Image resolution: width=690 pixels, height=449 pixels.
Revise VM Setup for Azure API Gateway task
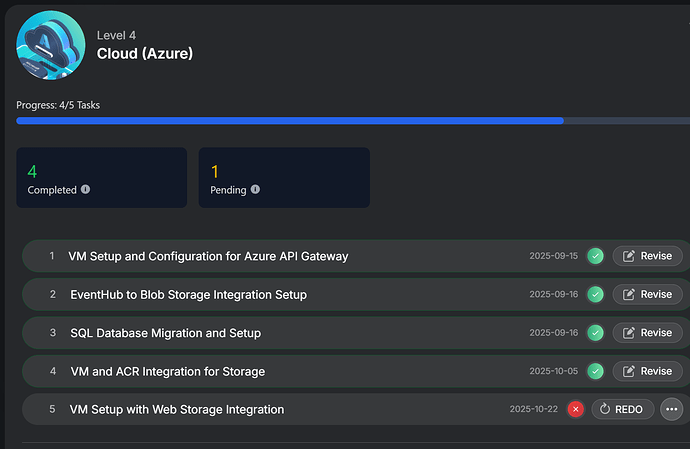tap(647, 256)
